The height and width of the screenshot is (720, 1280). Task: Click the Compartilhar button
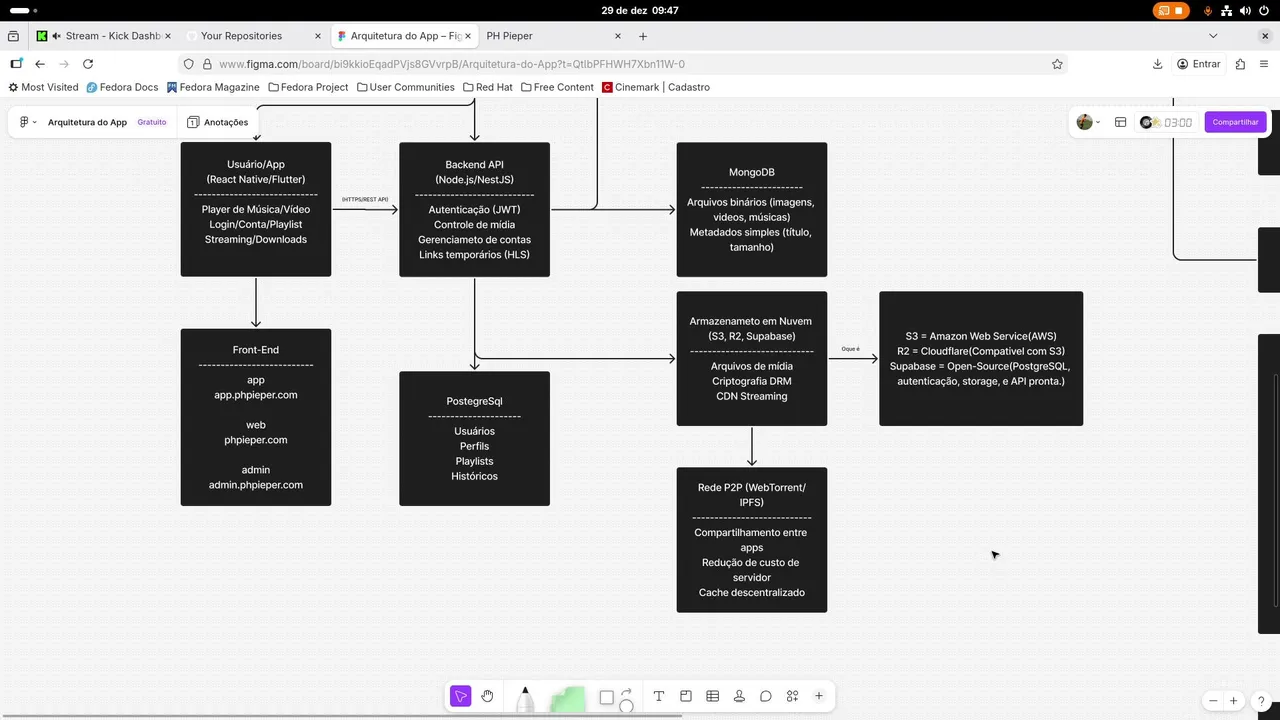point(1235,122)
